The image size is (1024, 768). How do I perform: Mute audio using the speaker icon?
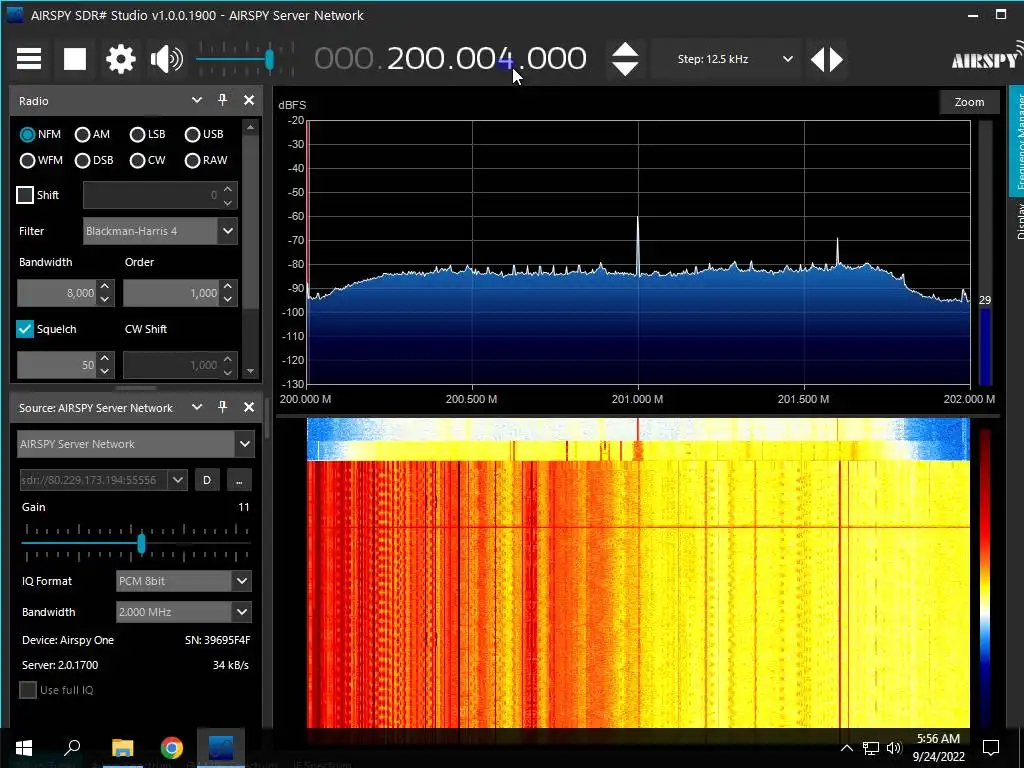click(x=167, y=59)
